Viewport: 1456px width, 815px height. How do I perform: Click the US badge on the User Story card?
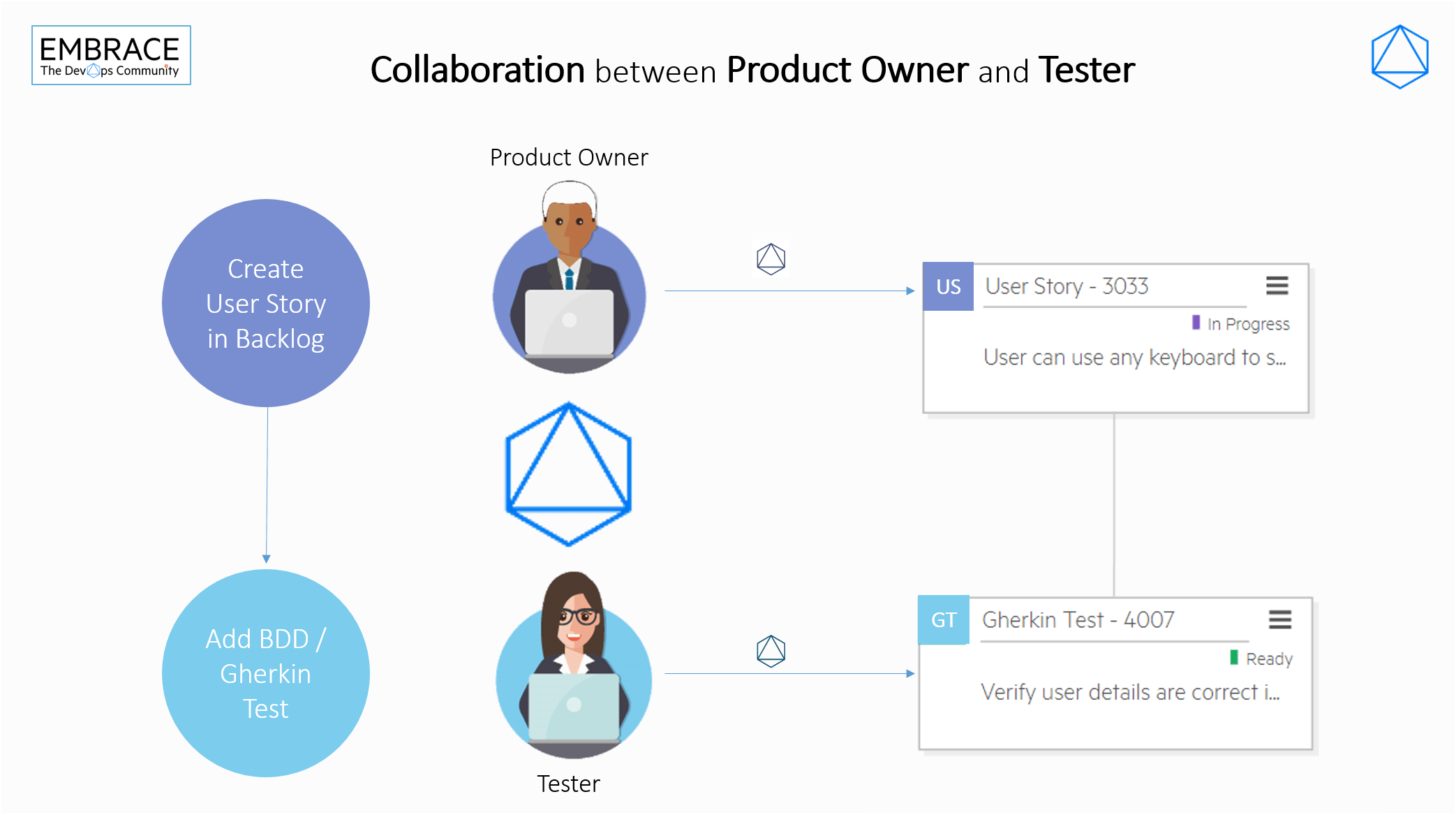coord(948,286)
